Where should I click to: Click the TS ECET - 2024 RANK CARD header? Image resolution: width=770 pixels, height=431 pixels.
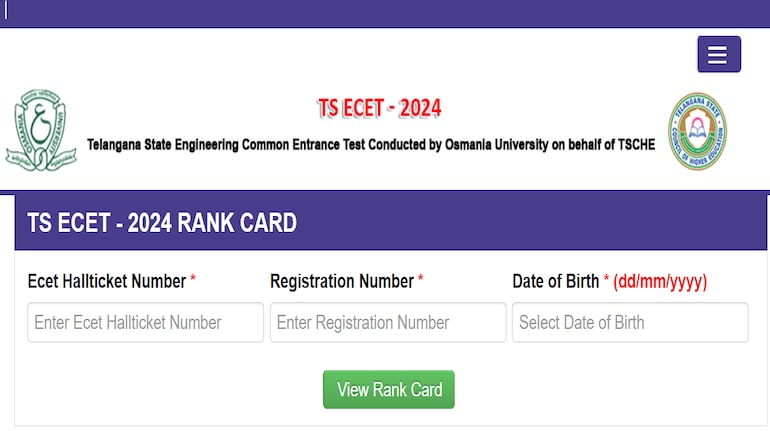pyautogui.click(x=162, y=223)
